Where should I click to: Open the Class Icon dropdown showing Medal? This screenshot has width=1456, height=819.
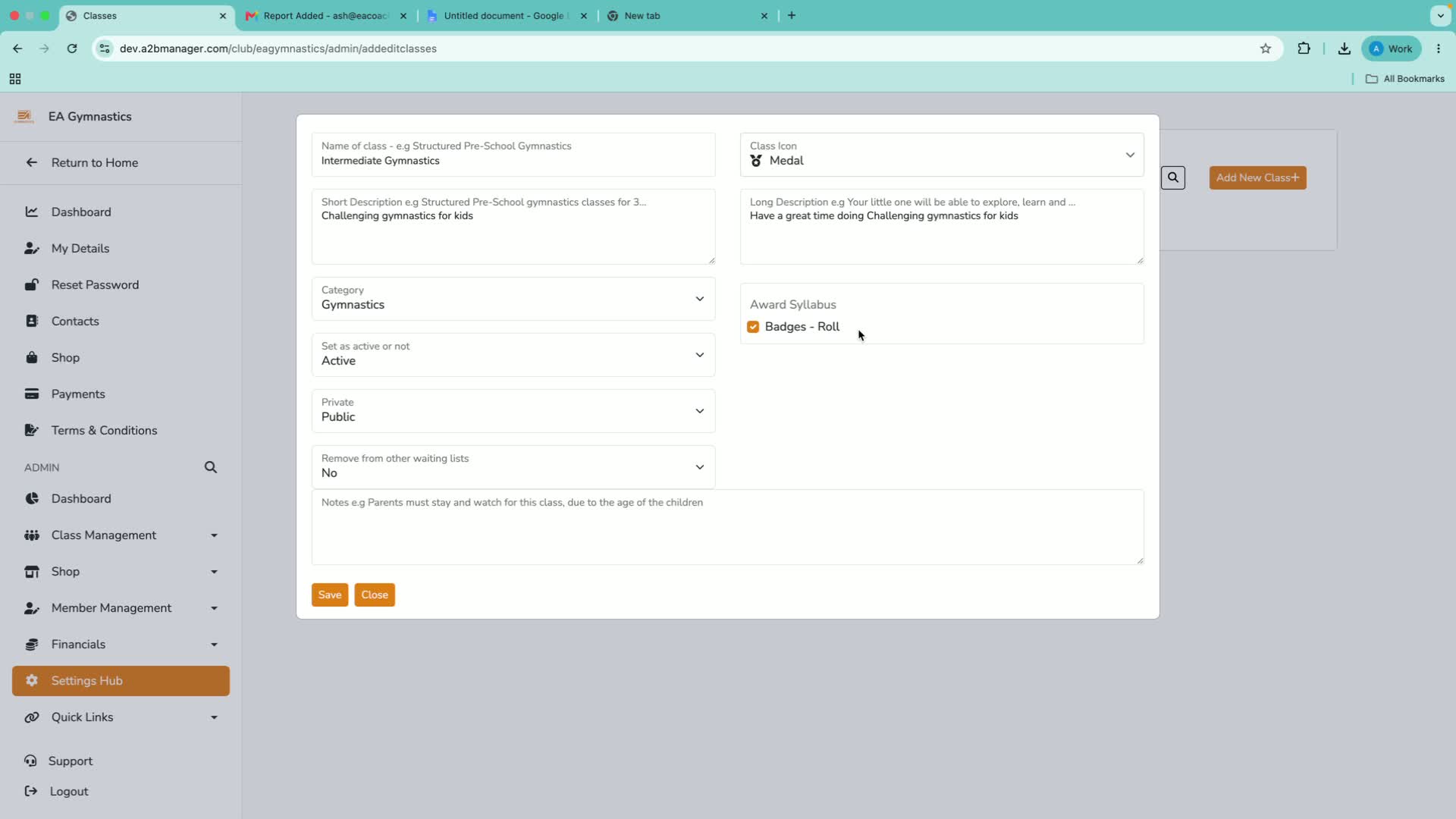click(x=942, y=155)
